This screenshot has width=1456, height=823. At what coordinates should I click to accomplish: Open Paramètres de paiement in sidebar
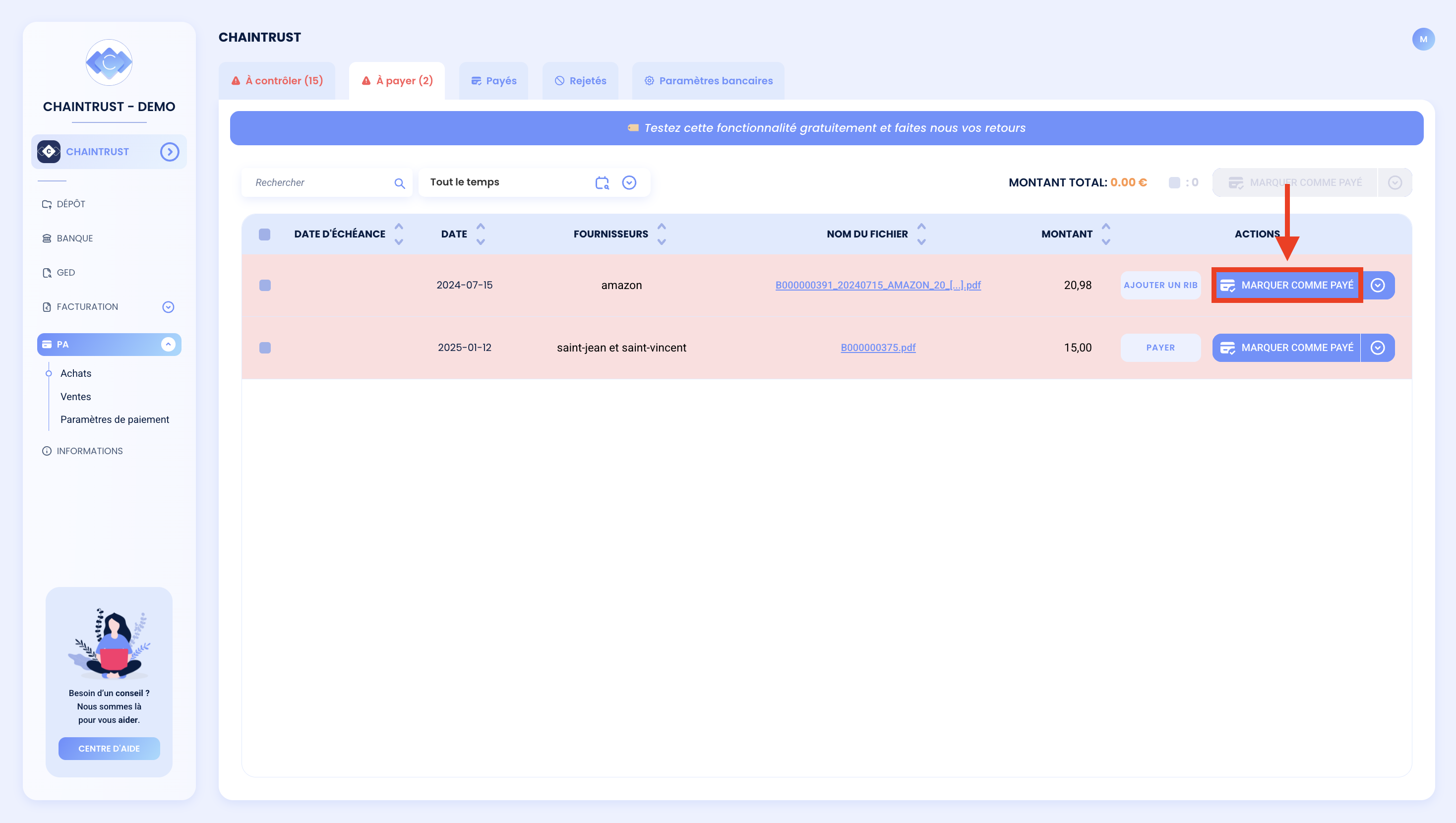(x=115, y=419)
